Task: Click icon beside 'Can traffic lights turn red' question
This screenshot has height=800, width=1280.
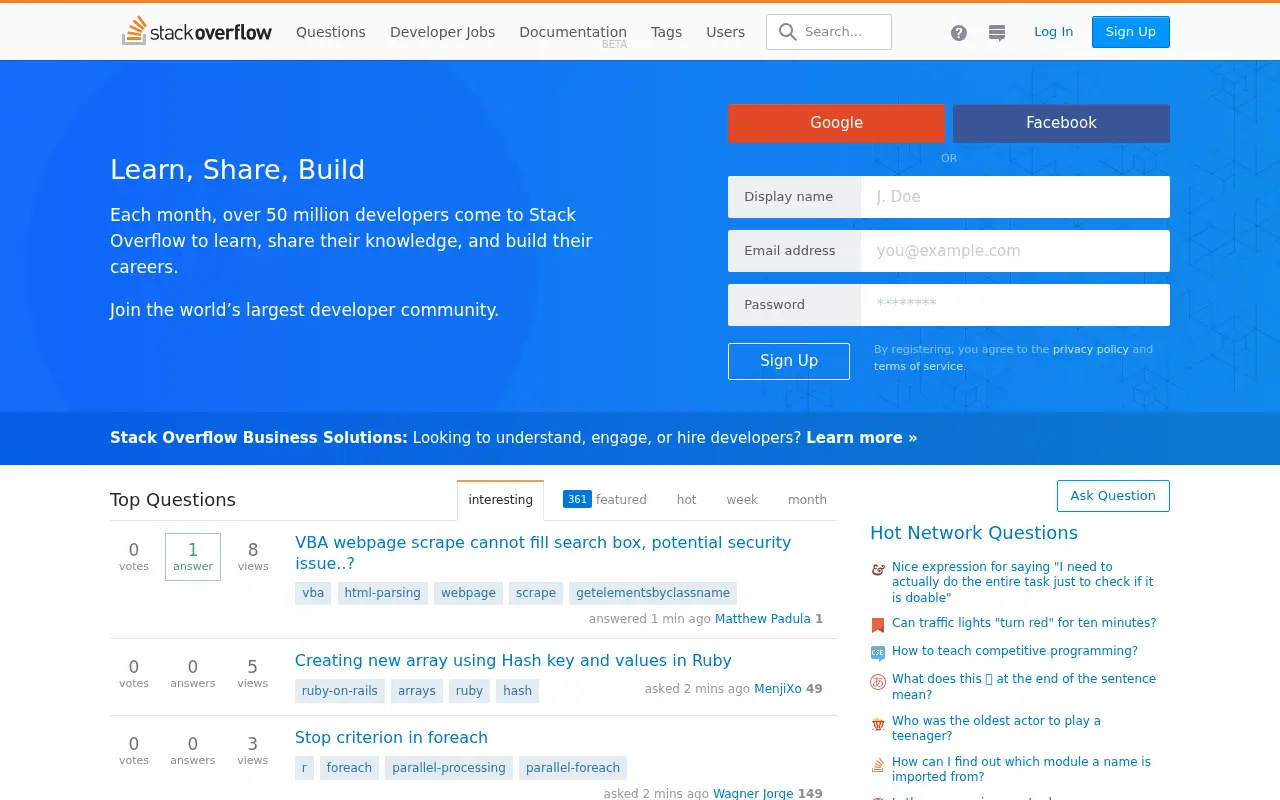Action: coord(878,625)
